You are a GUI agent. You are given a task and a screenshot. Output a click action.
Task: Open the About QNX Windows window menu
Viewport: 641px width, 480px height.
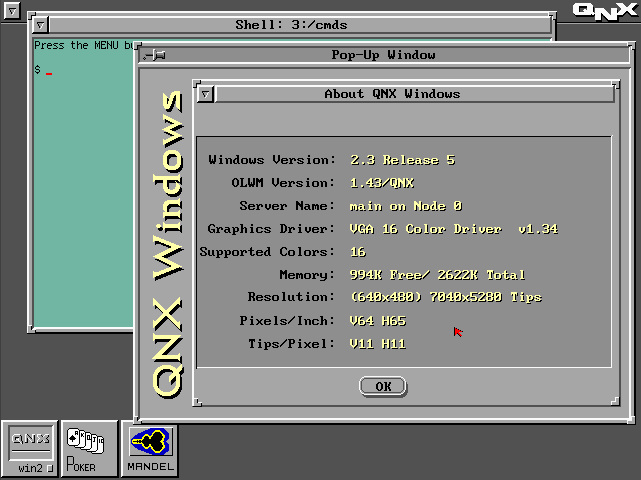[x=205, y=94]
